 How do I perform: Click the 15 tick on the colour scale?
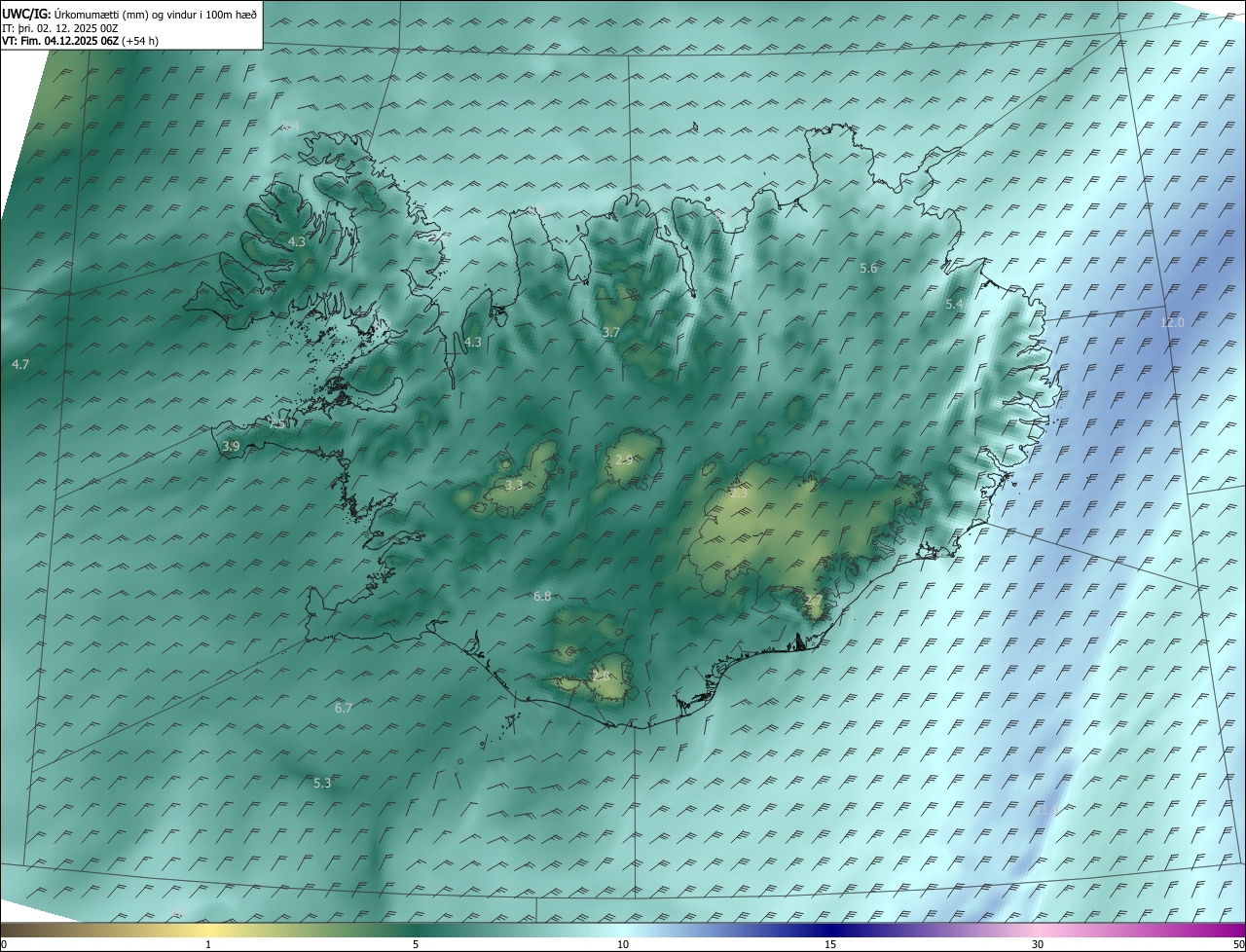point(830,944)
